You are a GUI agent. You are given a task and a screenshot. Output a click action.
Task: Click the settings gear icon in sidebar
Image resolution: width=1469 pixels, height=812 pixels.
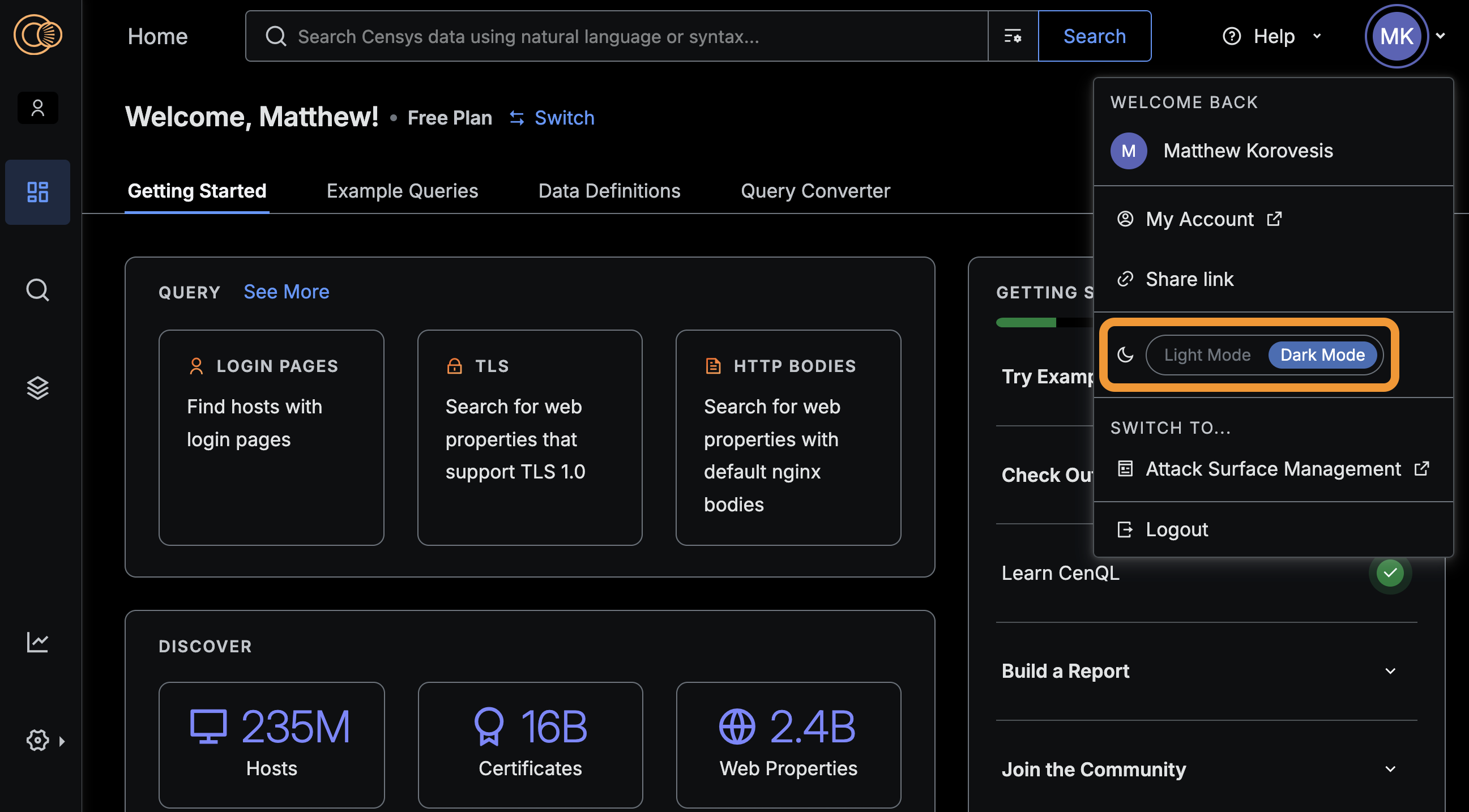tap(37, 741)
